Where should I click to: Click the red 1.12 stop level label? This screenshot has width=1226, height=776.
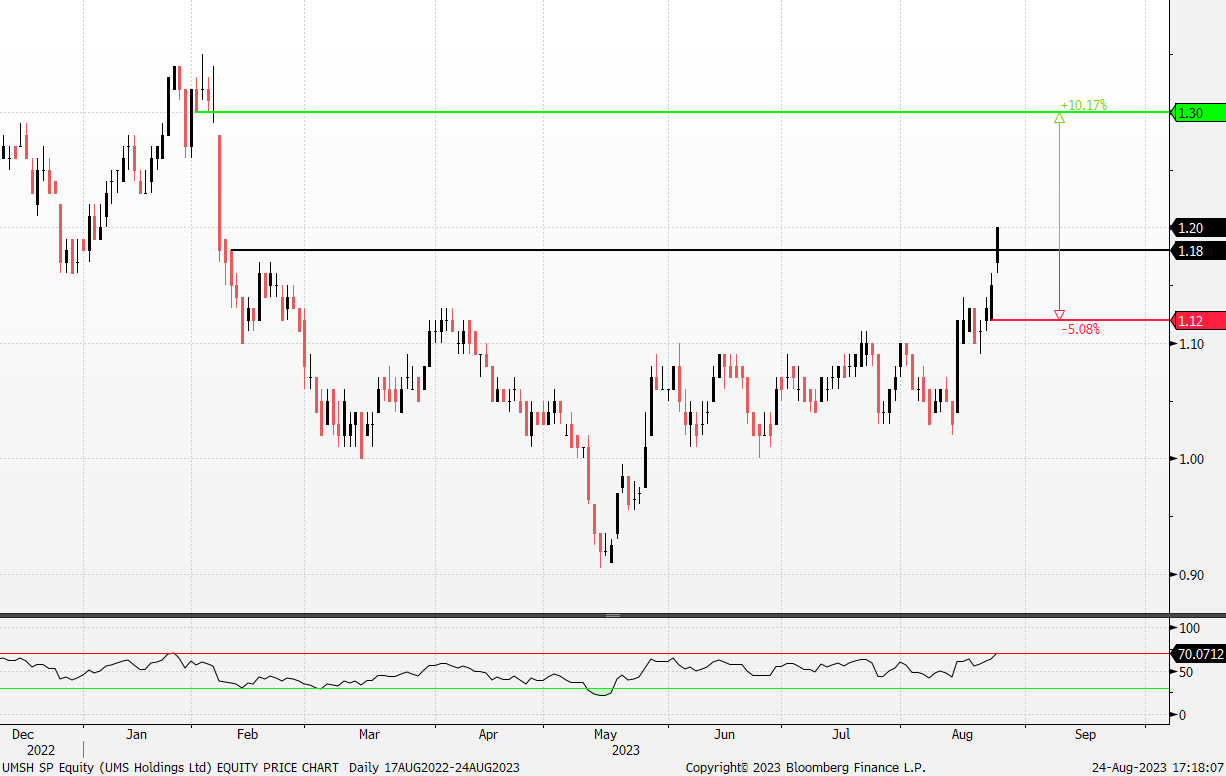click(1197, 320)
